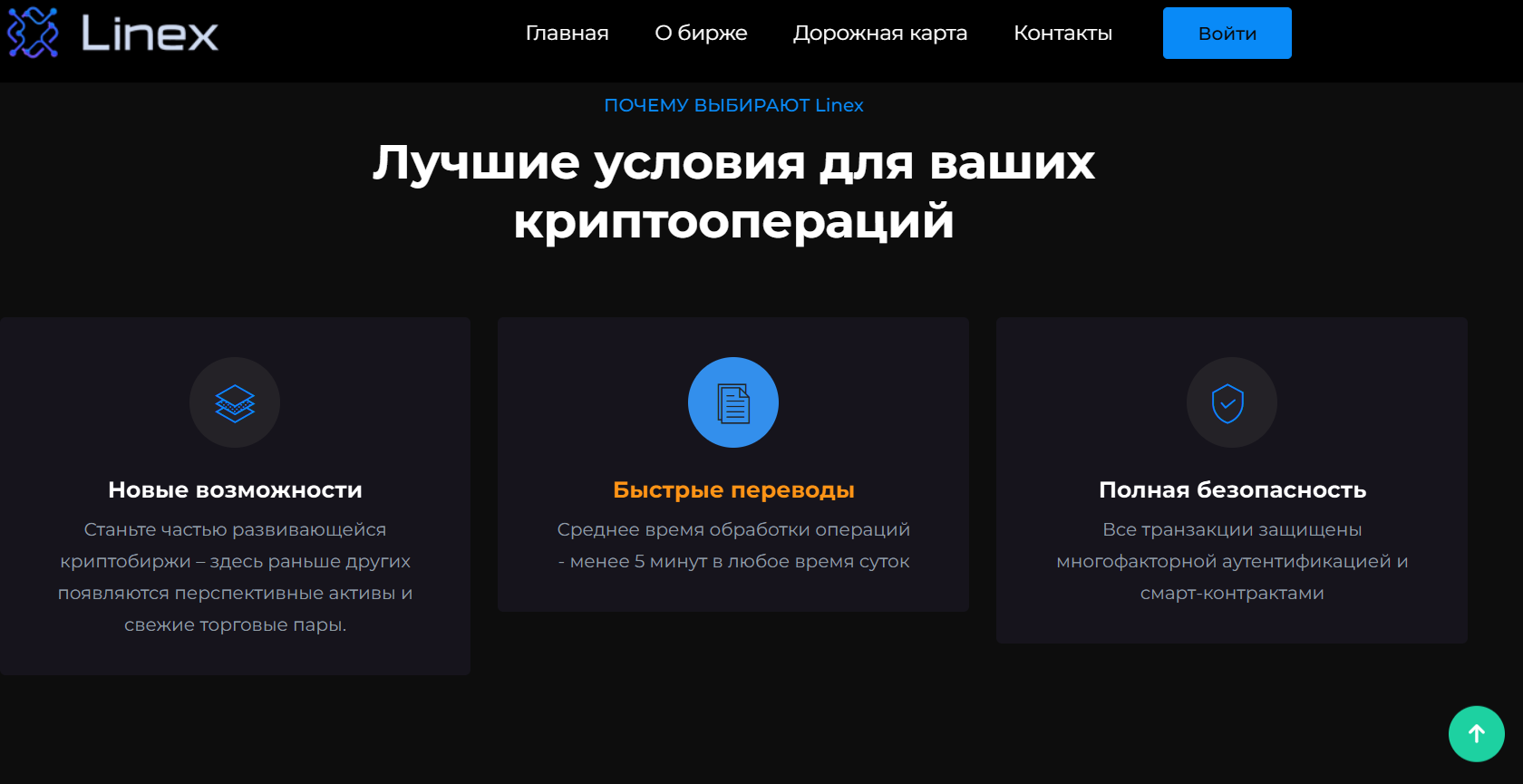The width and height of the screenshot is (1523, 784).
Task: Click the Войти login button
Action: [1227, 34]
